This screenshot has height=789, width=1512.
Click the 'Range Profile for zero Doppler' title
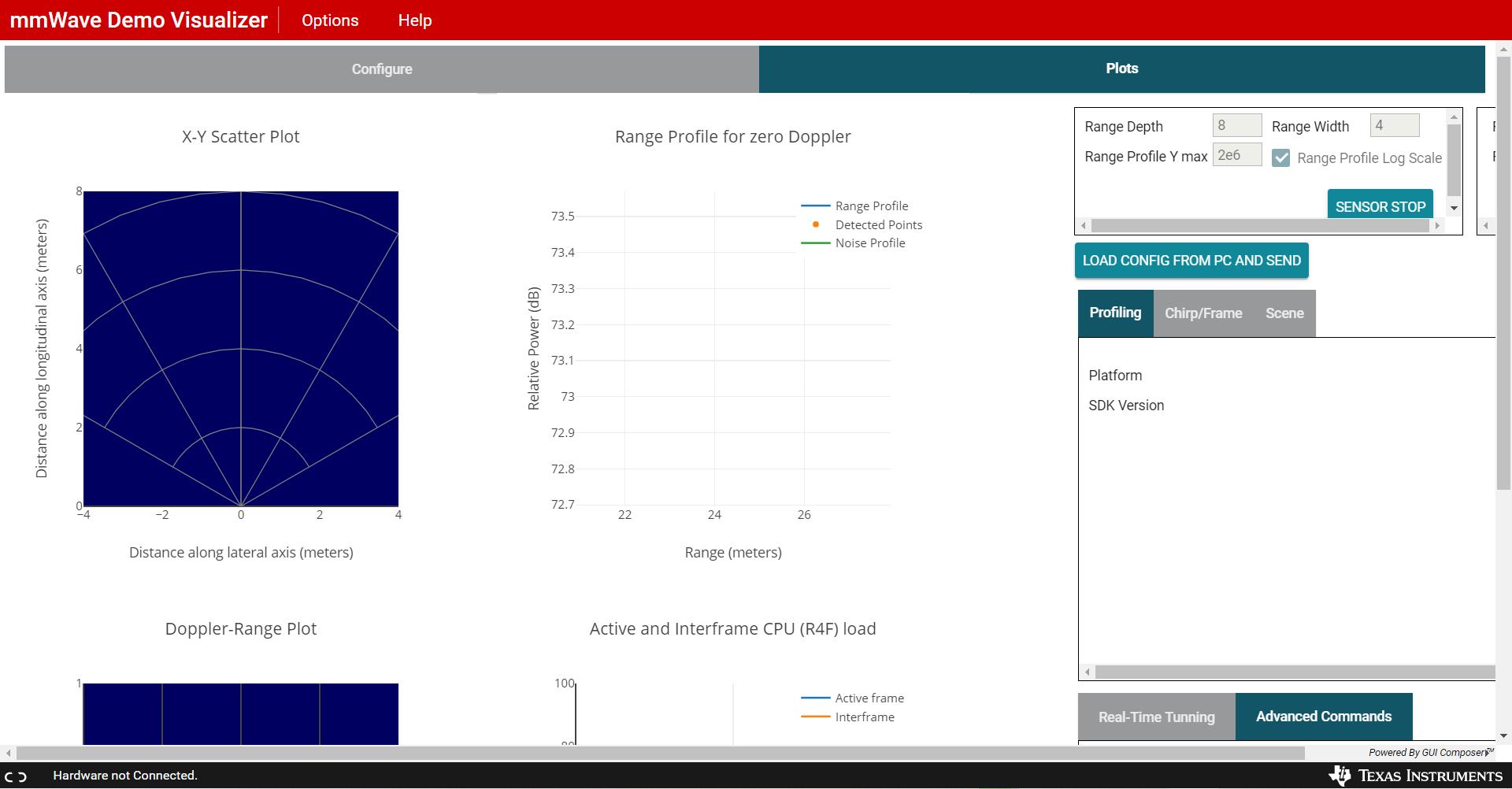tap(733, 137)
